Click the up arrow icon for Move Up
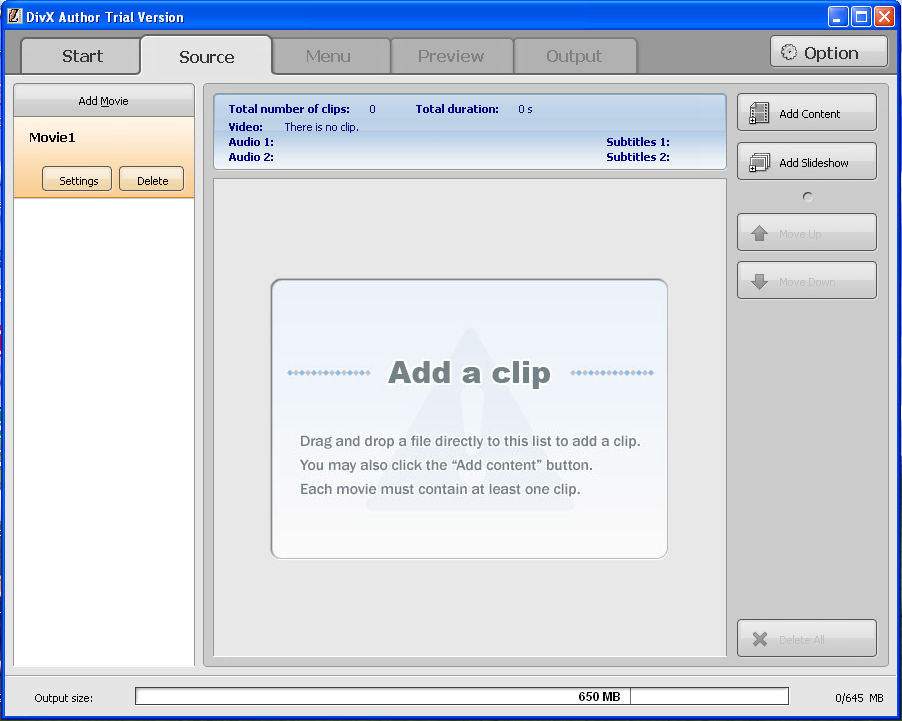The image size is (902, 721). point(759,233)
